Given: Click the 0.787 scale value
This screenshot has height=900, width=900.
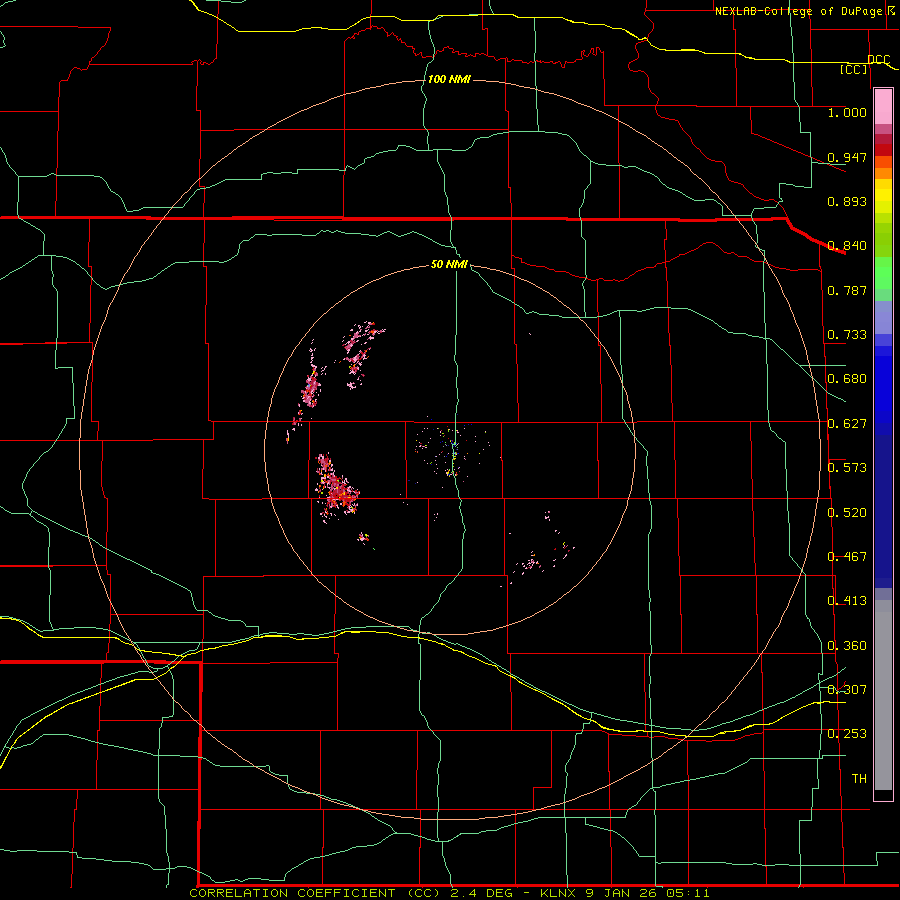Looking at the screenshot, I should click(x=847, y=290).
